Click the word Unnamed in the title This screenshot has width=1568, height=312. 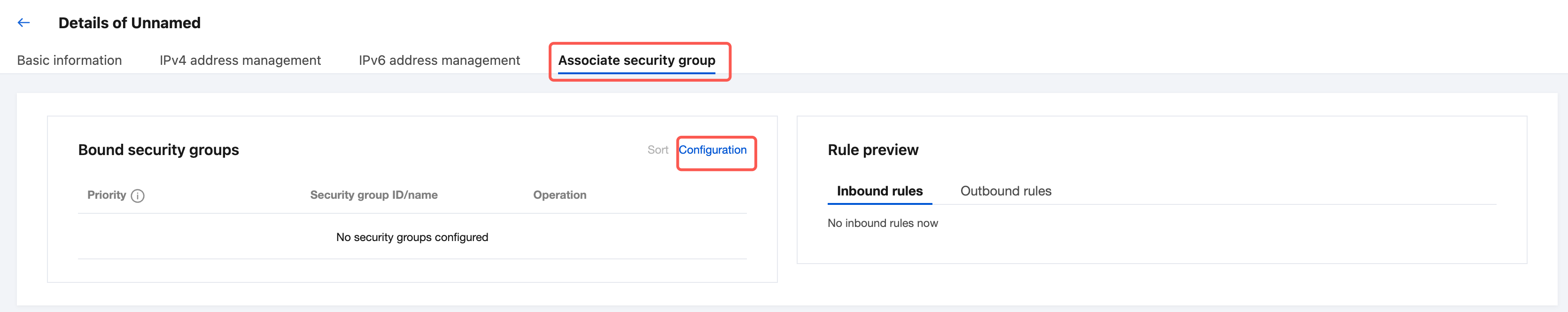[x=165, y=23]
